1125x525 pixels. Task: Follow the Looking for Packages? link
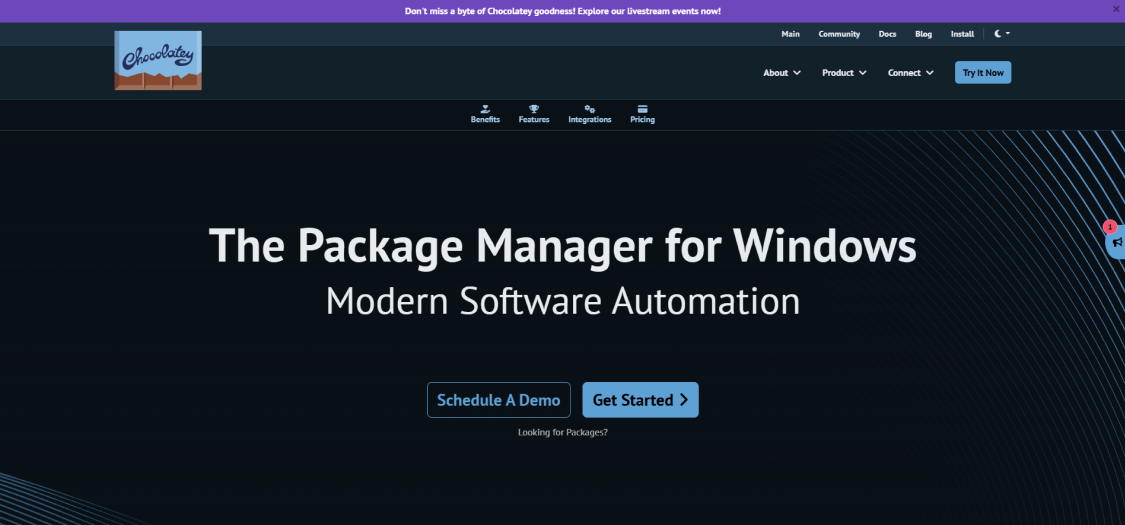[562, 432]
